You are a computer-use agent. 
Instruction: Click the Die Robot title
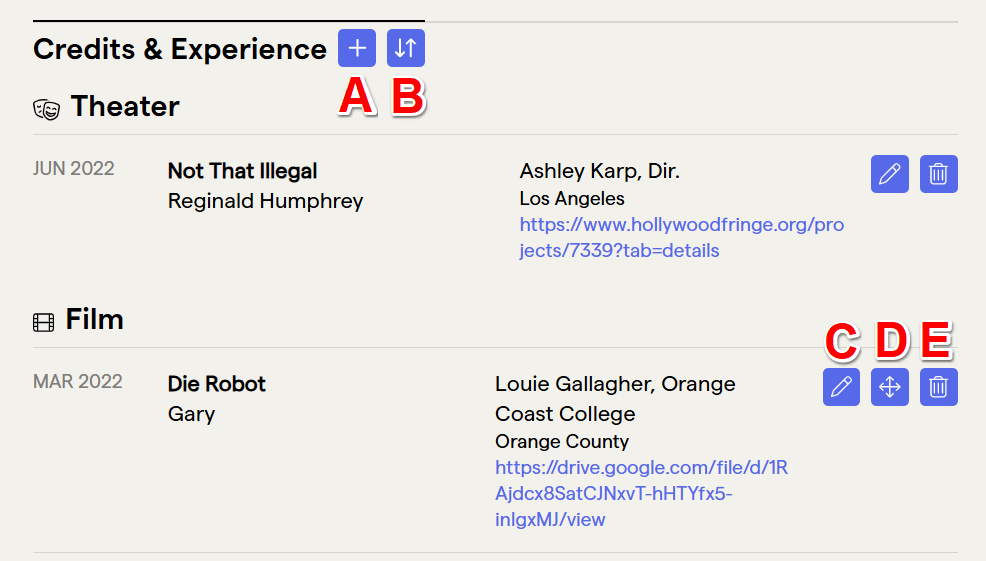click(216, 384)
